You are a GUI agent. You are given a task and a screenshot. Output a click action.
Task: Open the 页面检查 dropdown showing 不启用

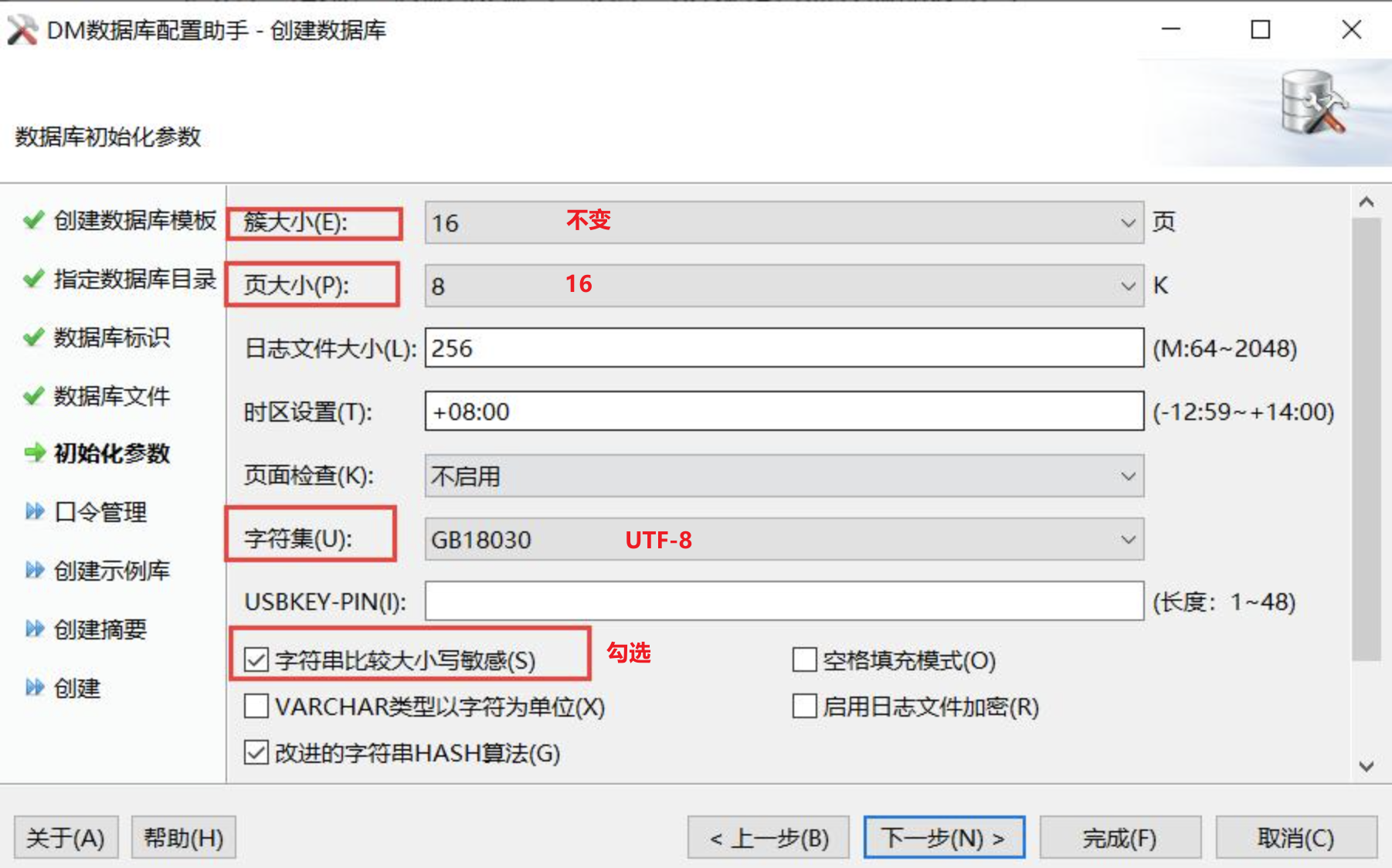[x=784, y=476]
